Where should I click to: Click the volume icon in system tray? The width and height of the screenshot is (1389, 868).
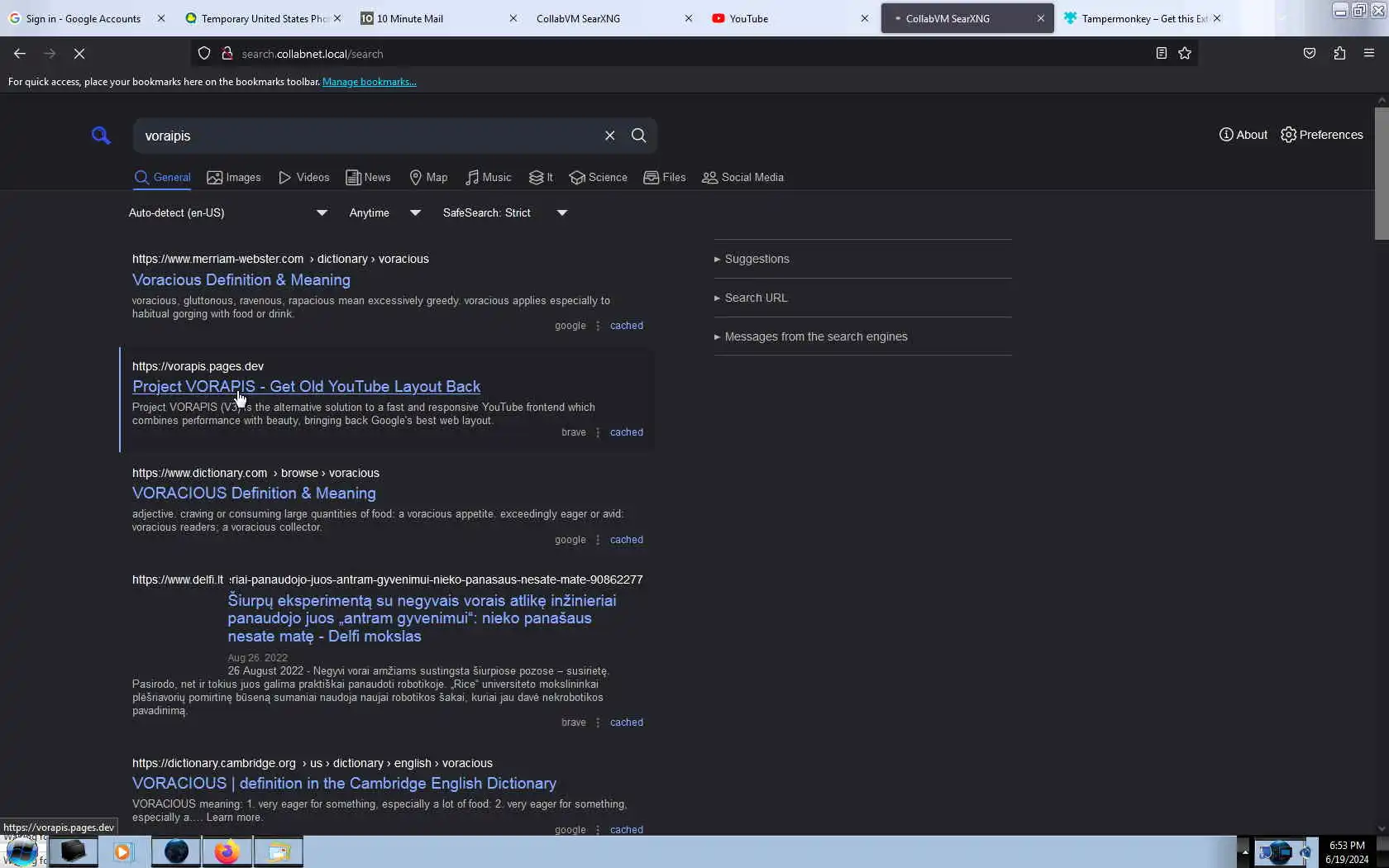1305,852
